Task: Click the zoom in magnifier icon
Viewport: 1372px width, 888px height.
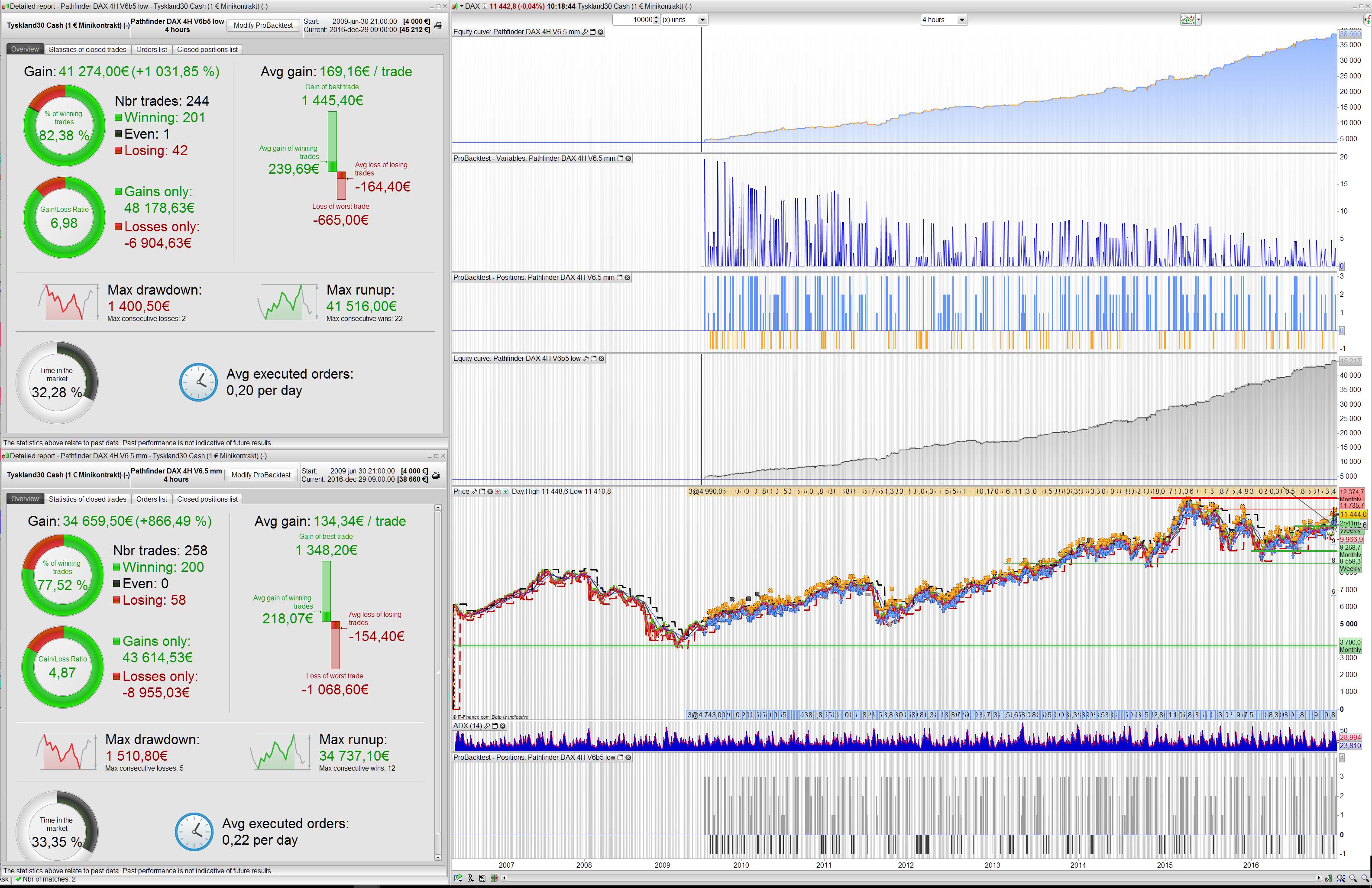Action: pyautogui.click(x=1365, y=878)
